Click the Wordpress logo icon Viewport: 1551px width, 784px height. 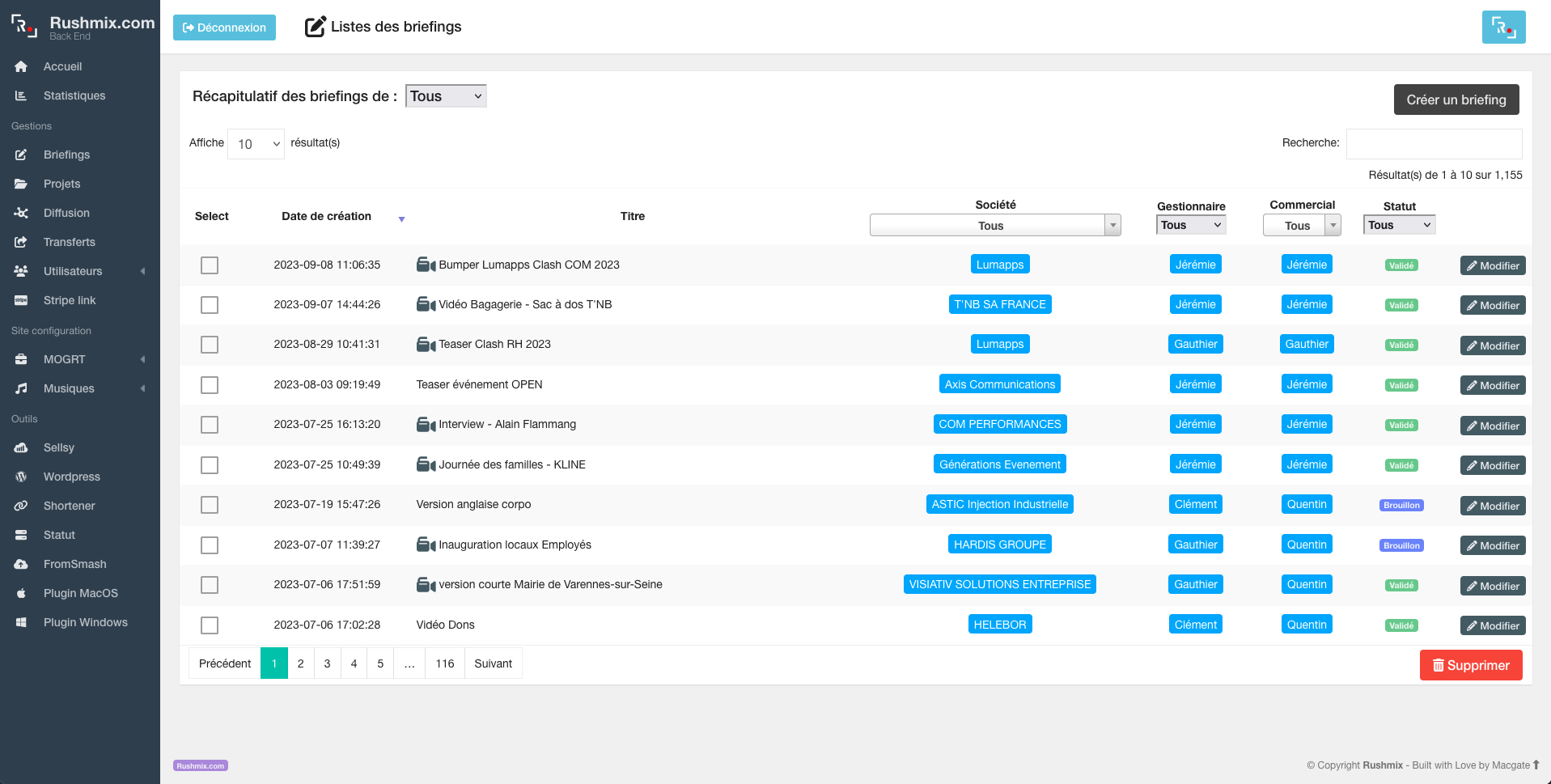pyautogui.click(x=21, y=477)
